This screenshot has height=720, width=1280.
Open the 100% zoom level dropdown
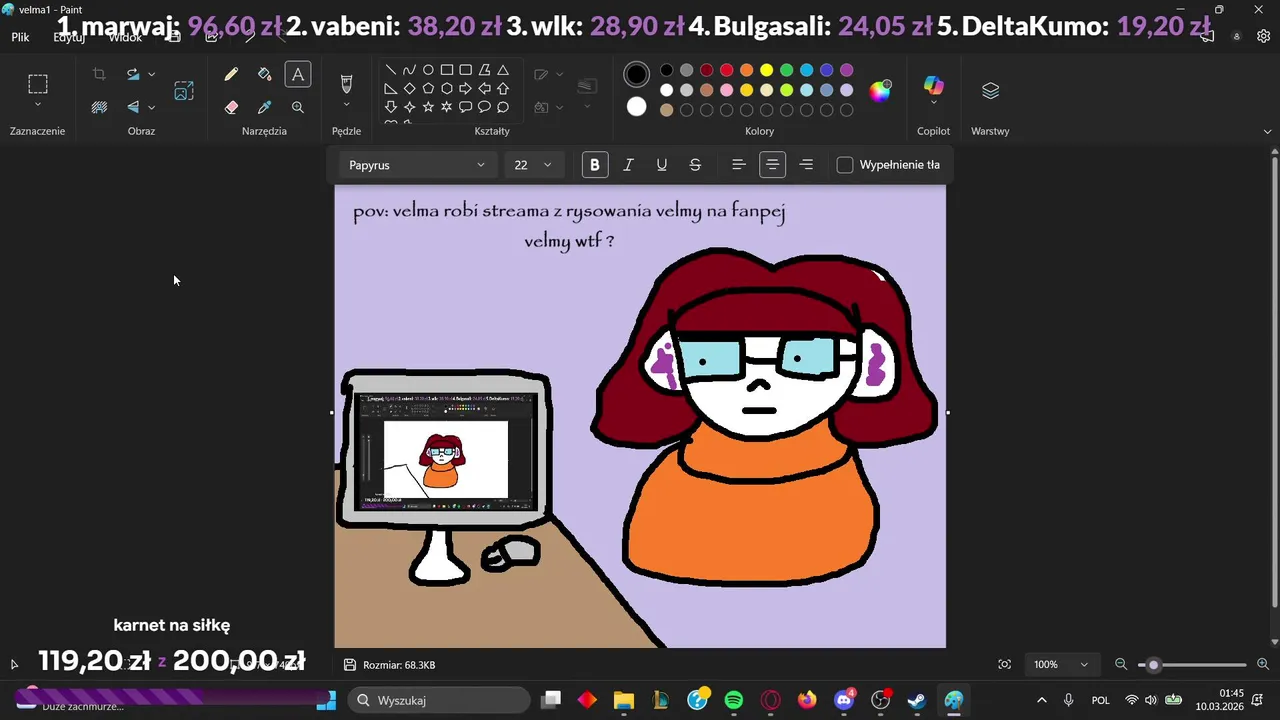pyautogui.click(x=1063, y=665)
